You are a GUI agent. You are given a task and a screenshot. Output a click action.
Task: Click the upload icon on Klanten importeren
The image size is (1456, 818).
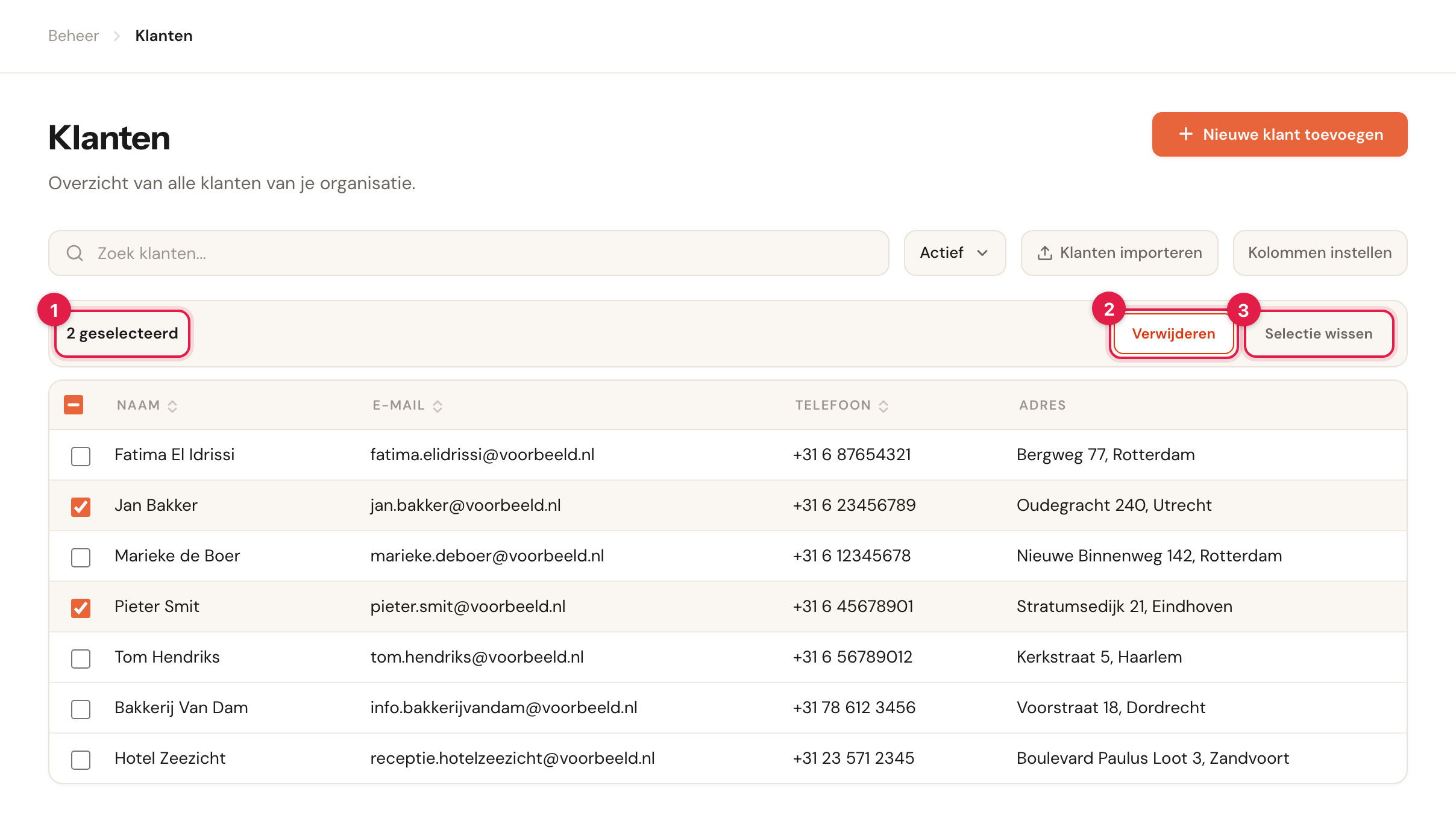tap(1045, 253)
